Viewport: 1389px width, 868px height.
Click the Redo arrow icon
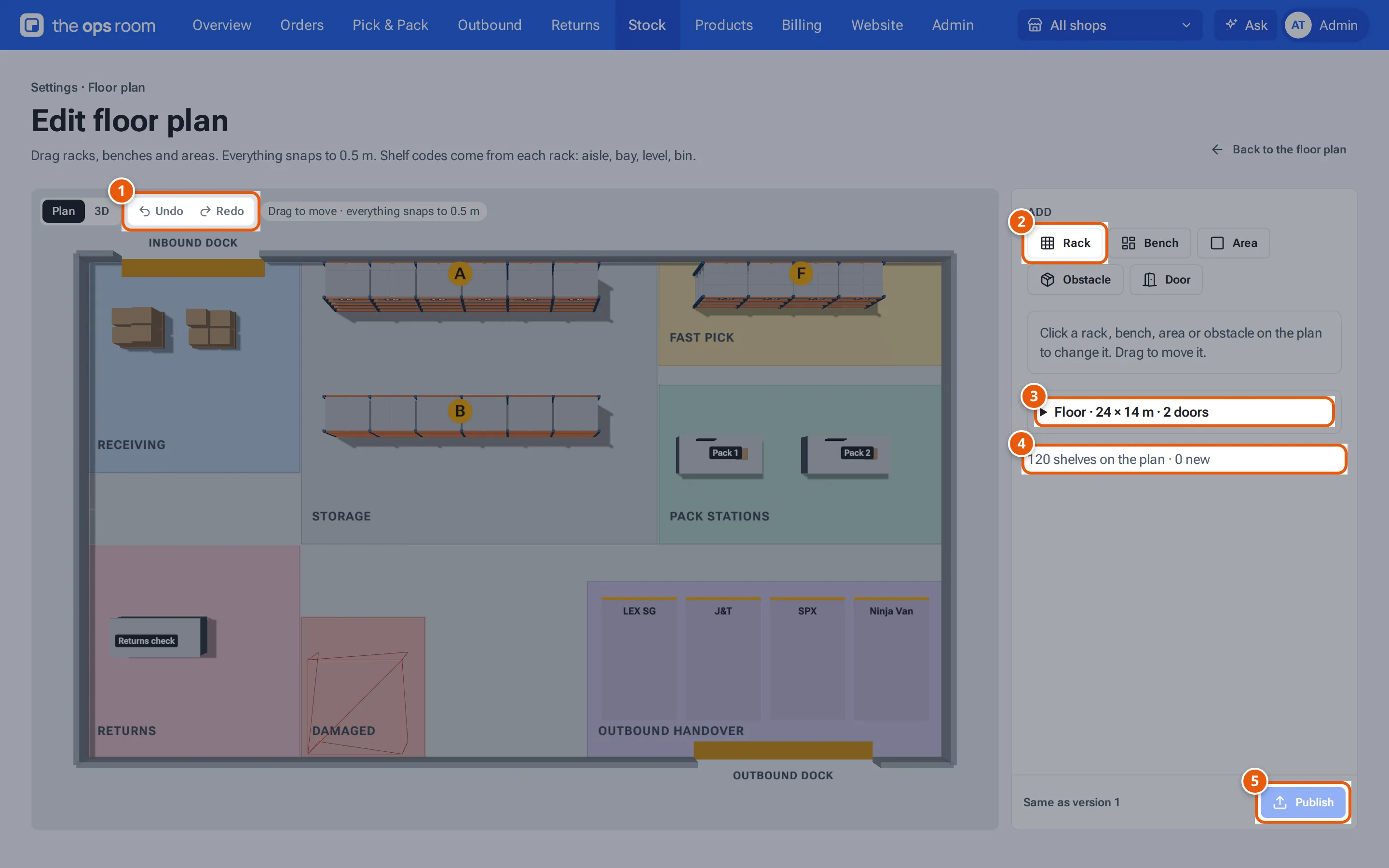coord(205,211)
